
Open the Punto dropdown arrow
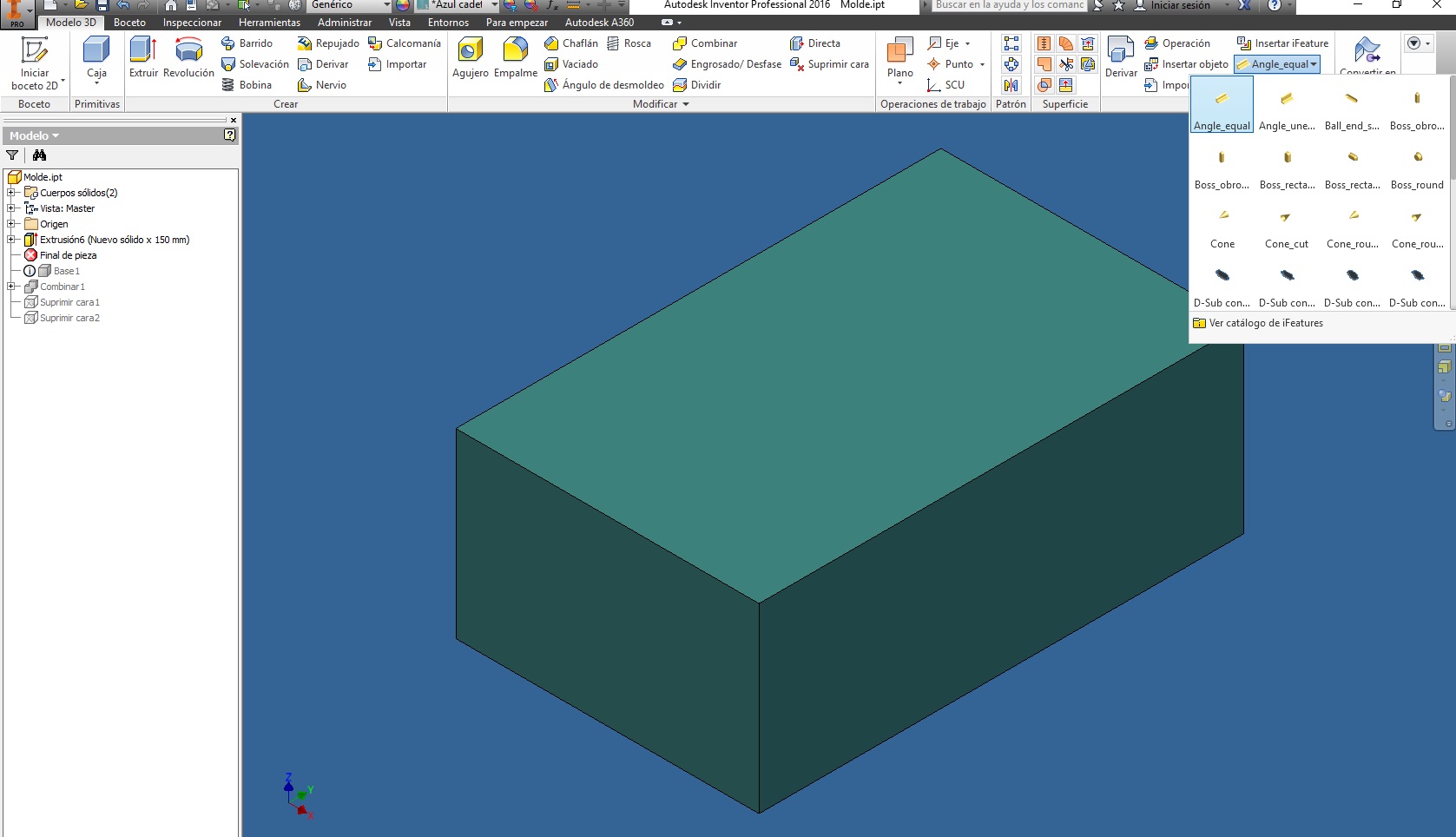[x=982, y=64]
